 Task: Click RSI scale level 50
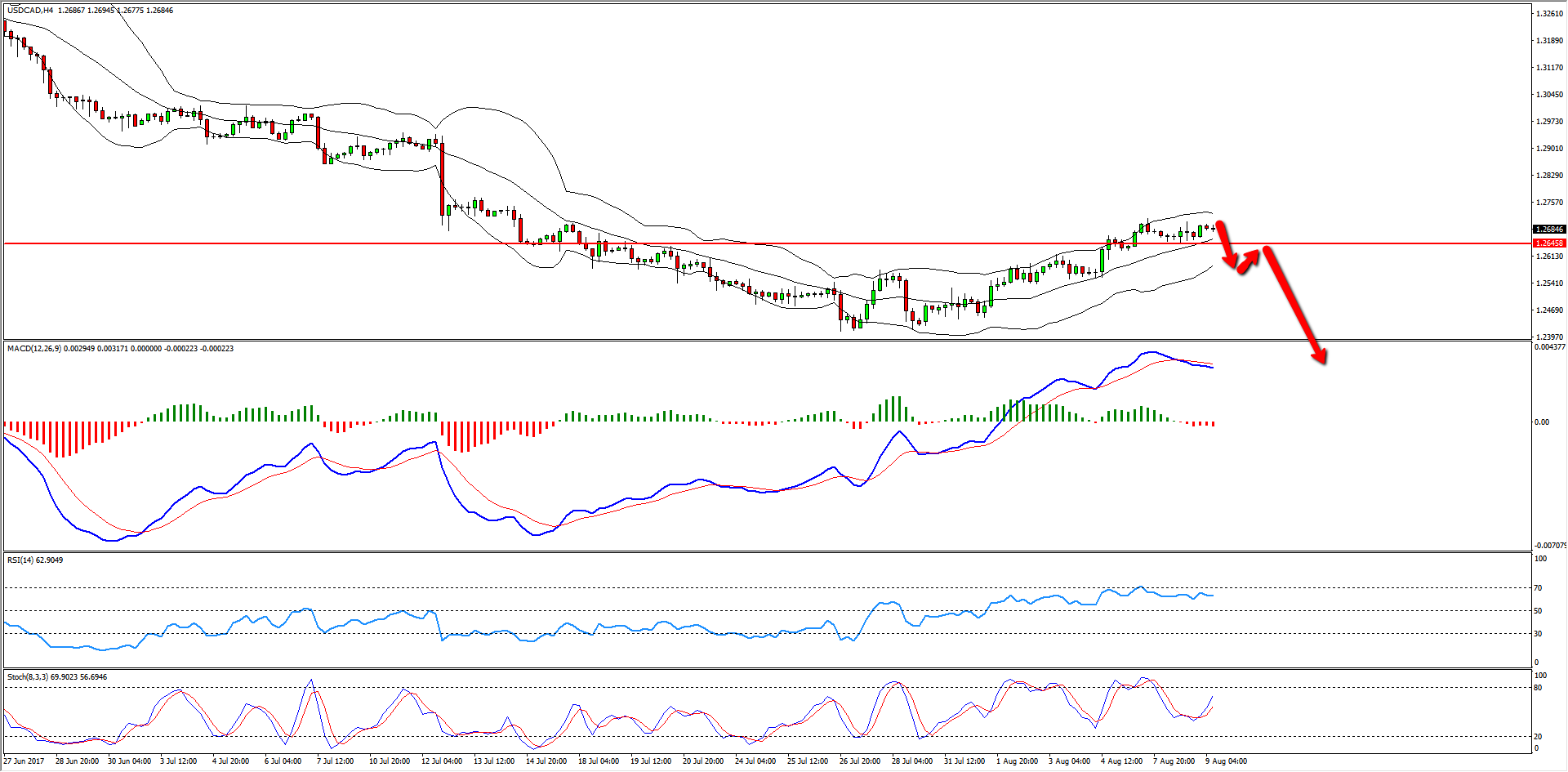pyautogui.click(x=1538, y=611)
